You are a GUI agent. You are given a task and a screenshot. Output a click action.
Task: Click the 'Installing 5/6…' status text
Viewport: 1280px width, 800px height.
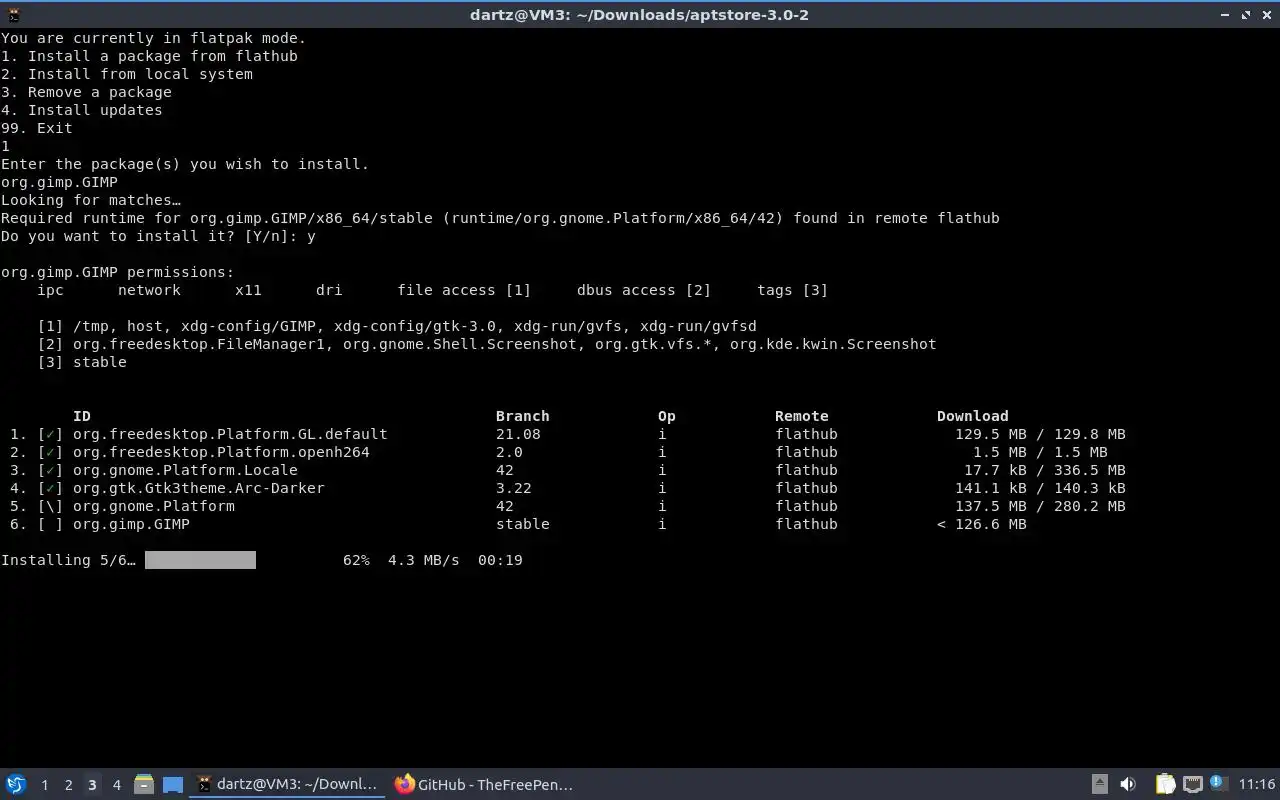[x=68, y=560]
